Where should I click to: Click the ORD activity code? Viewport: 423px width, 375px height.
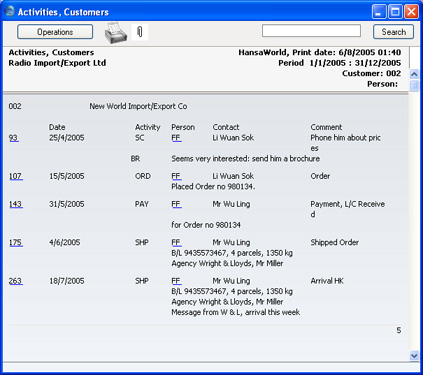pyautogui.click(x=143, y=176)
